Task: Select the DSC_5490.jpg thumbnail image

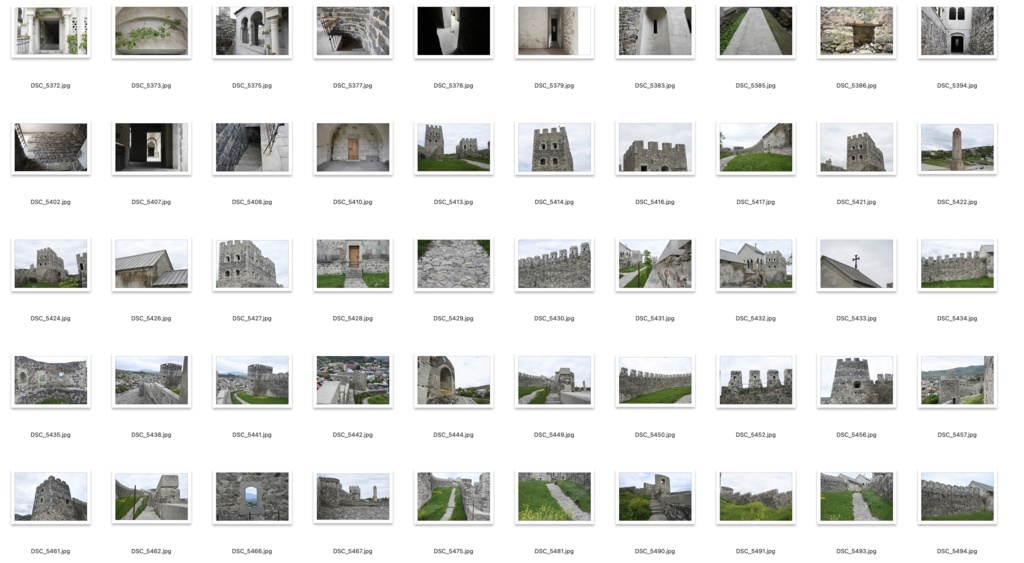Action: pos(655,497)
